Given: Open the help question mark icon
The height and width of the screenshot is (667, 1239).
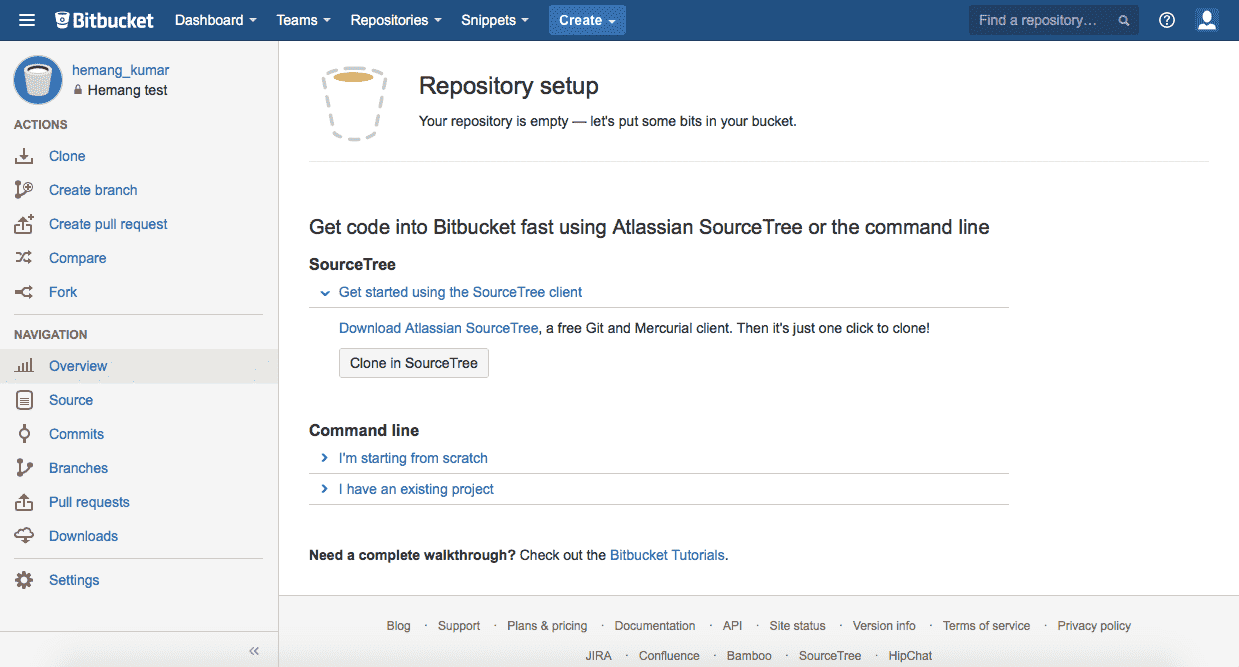Looking at the screenshot, I should coord(1167,20).
